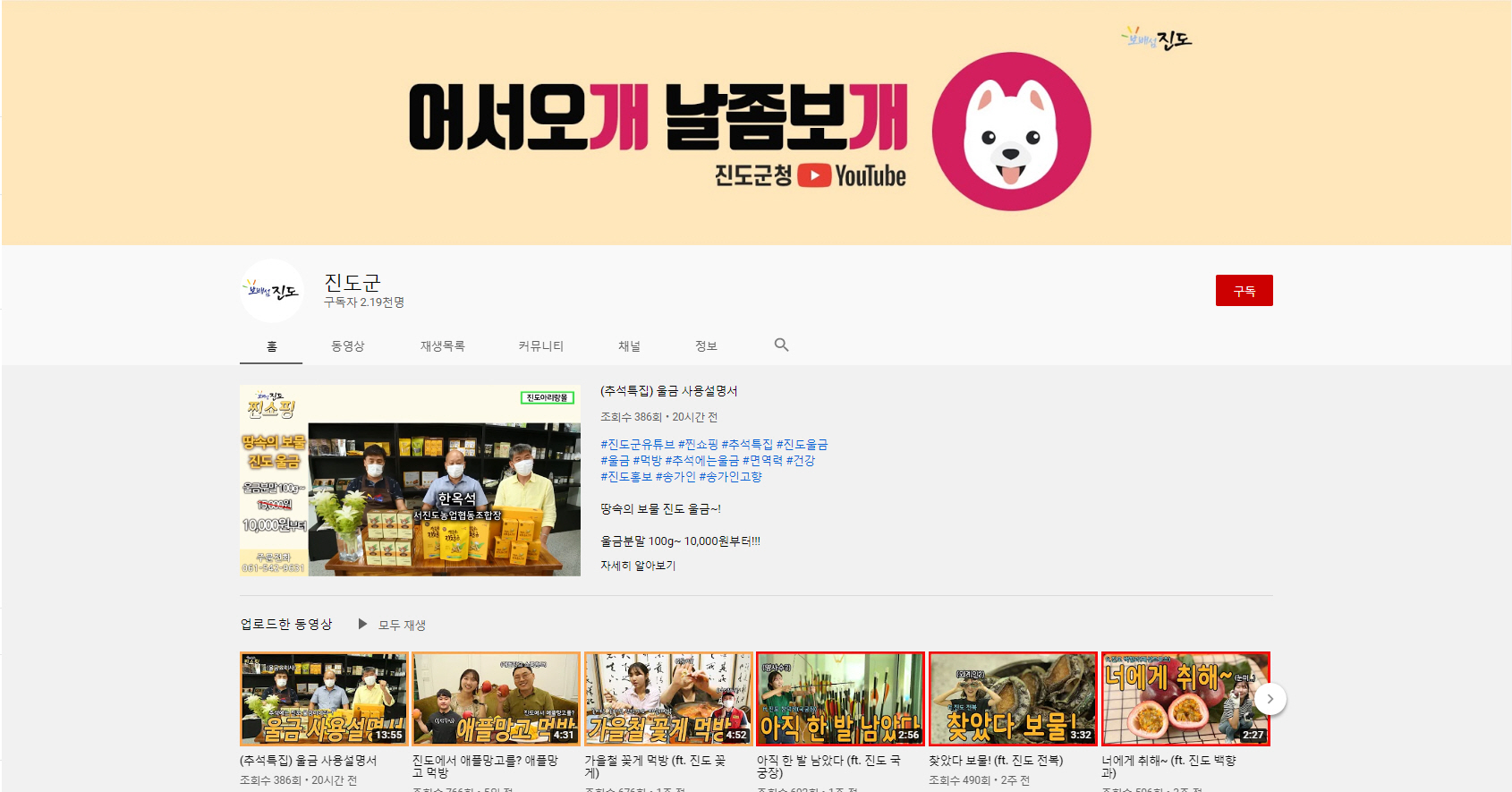This screenshot has width=1512, height=792.
Task: Go to the 채널 tab
Action: (629, 346)
